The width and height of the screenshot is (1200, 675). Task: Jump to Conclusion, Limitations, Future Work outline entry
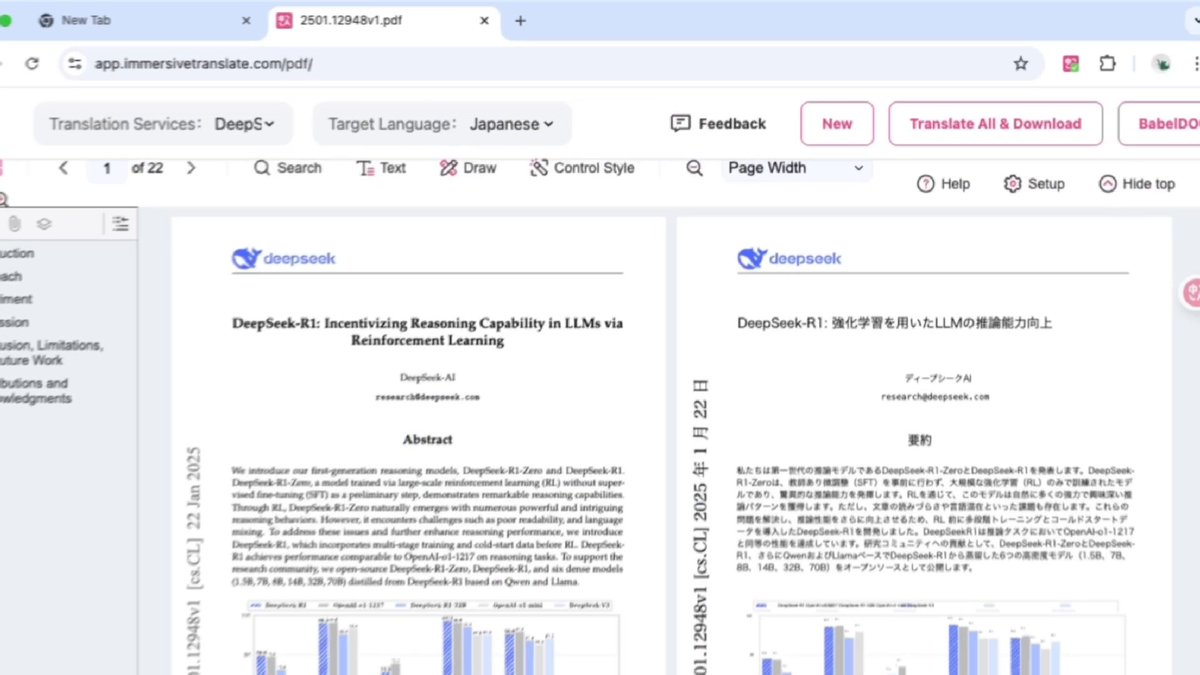pyautogui.click(x=52, y=352)
